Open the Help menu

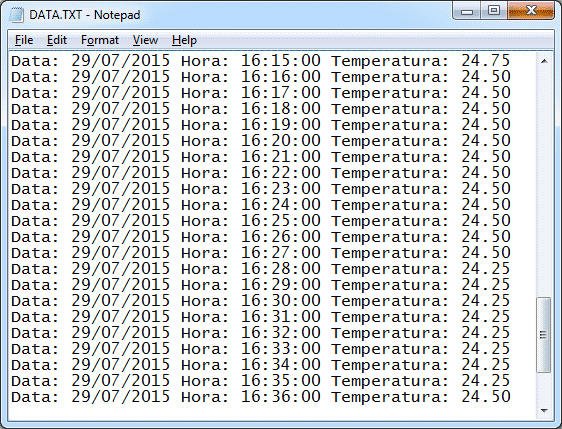[x=184, y=40]
